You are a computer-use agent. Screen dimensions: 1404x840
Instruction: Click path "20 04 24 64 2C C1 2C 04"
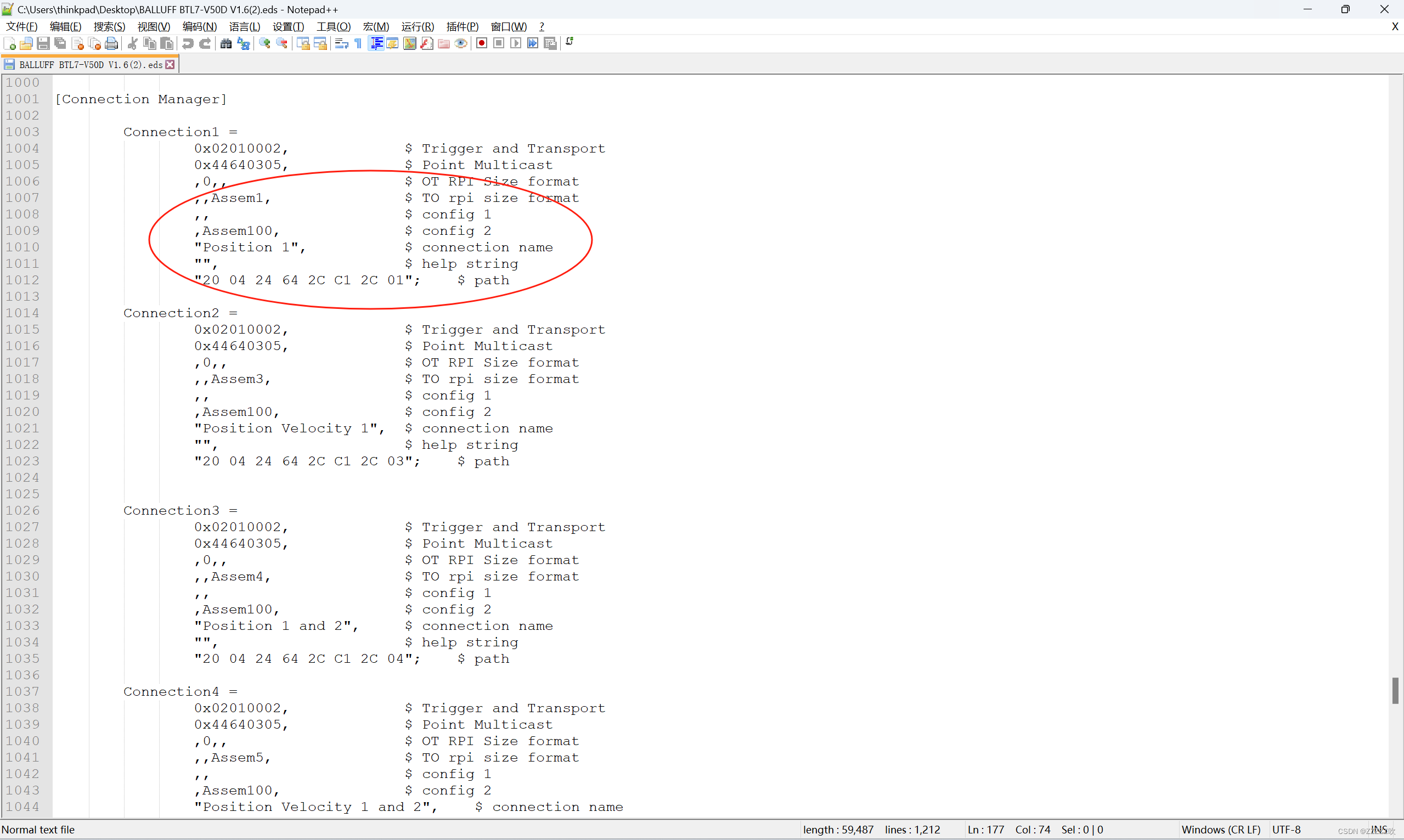(307, 659)
